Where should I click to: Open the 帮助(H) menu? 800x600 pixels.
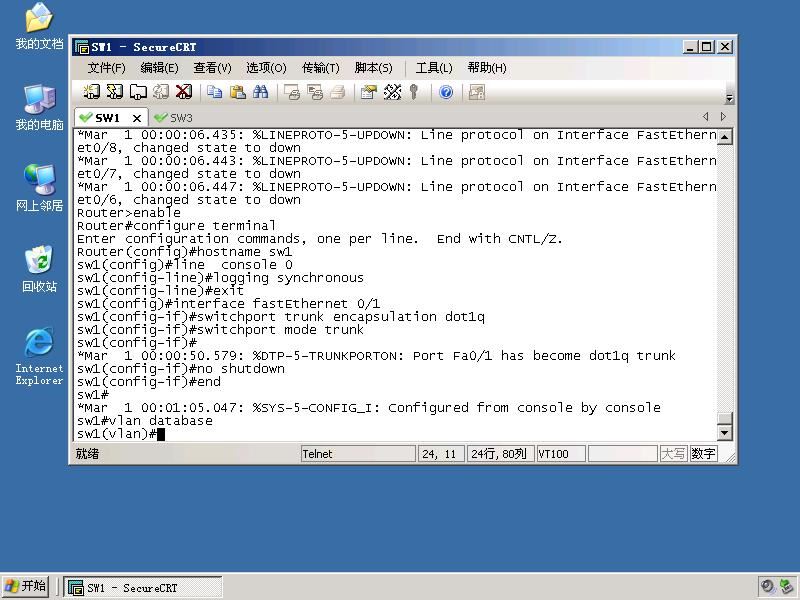coord(487,68)
